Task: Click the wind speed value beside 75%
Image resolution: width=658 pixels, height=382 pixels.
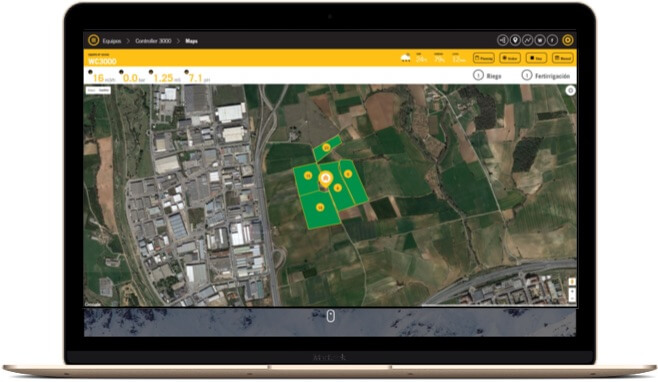Action: click(459, 59)
